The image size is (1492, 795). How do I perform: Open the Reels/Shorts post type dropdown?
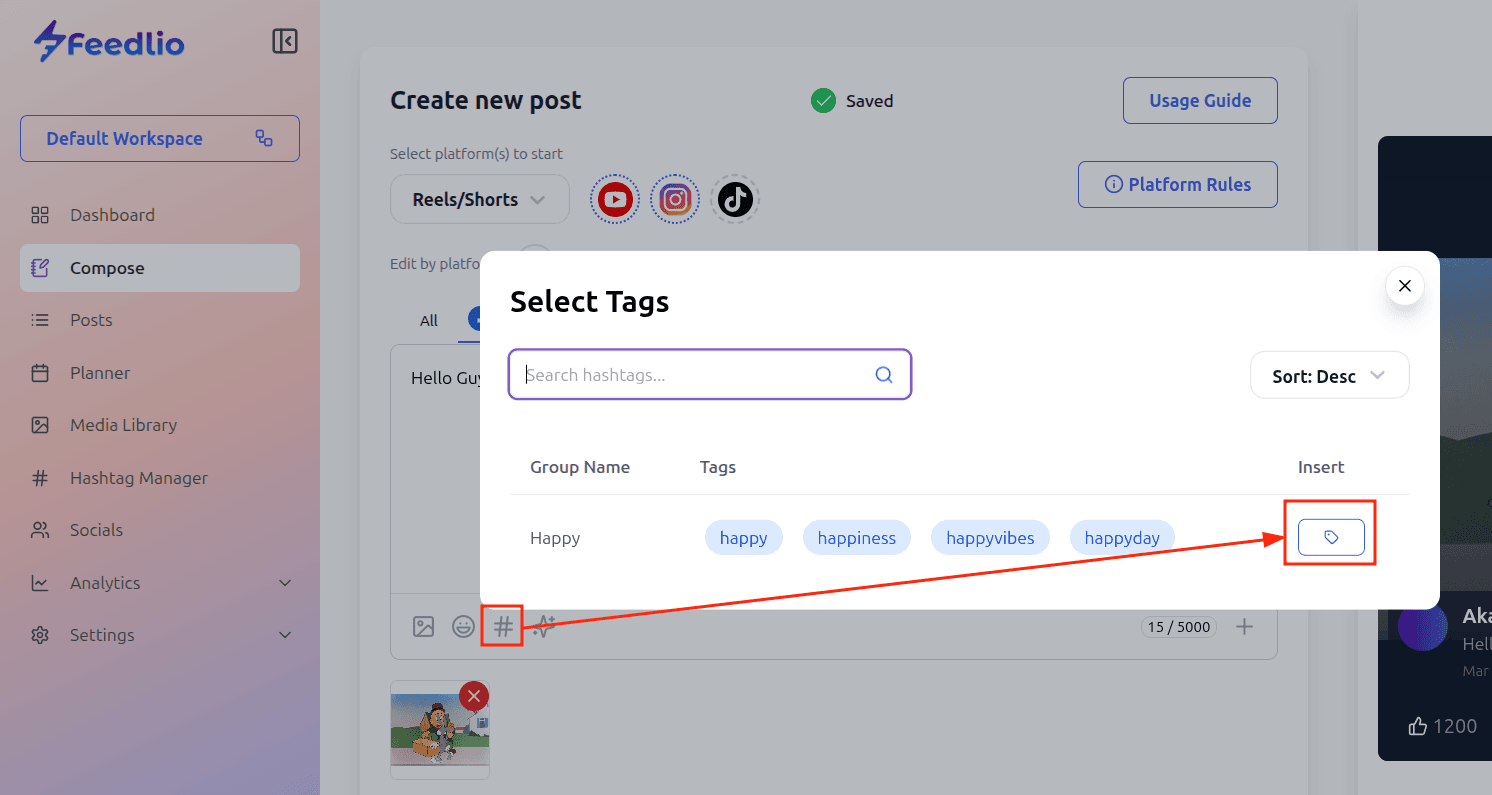(x=479, y=200)
